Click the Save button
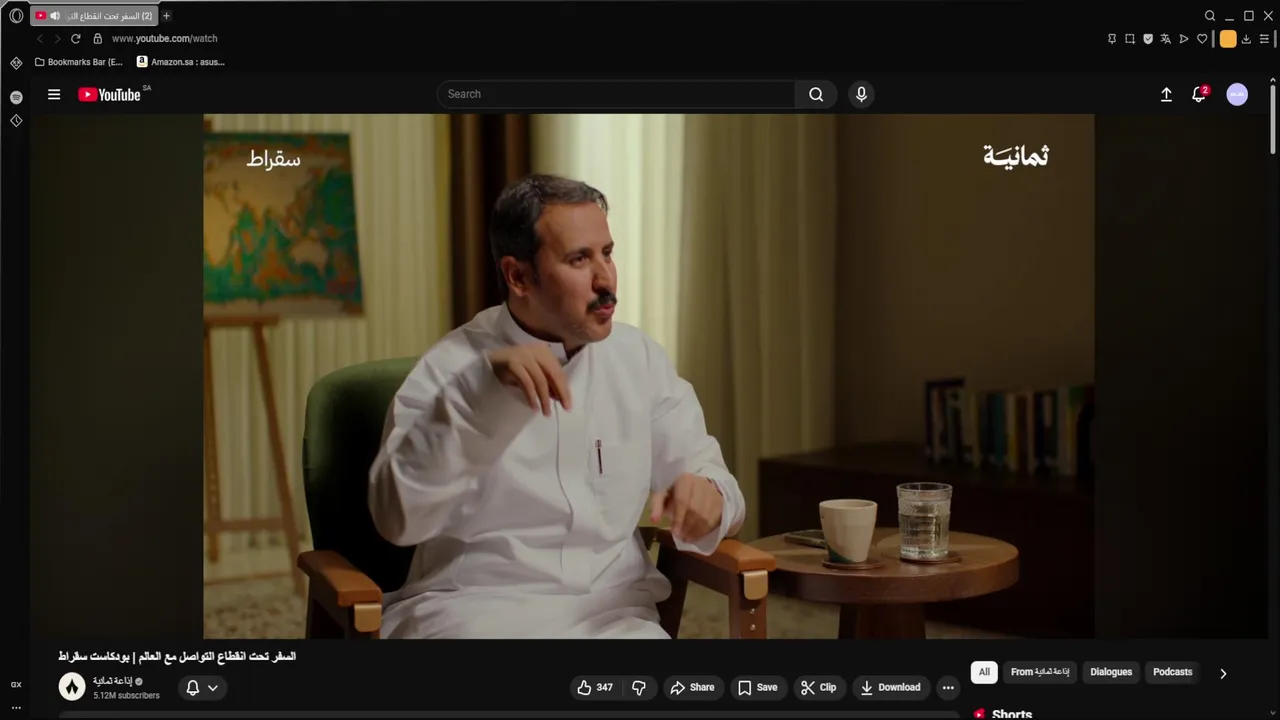Viewport: 1280px width, 720px height. point(757,687)
